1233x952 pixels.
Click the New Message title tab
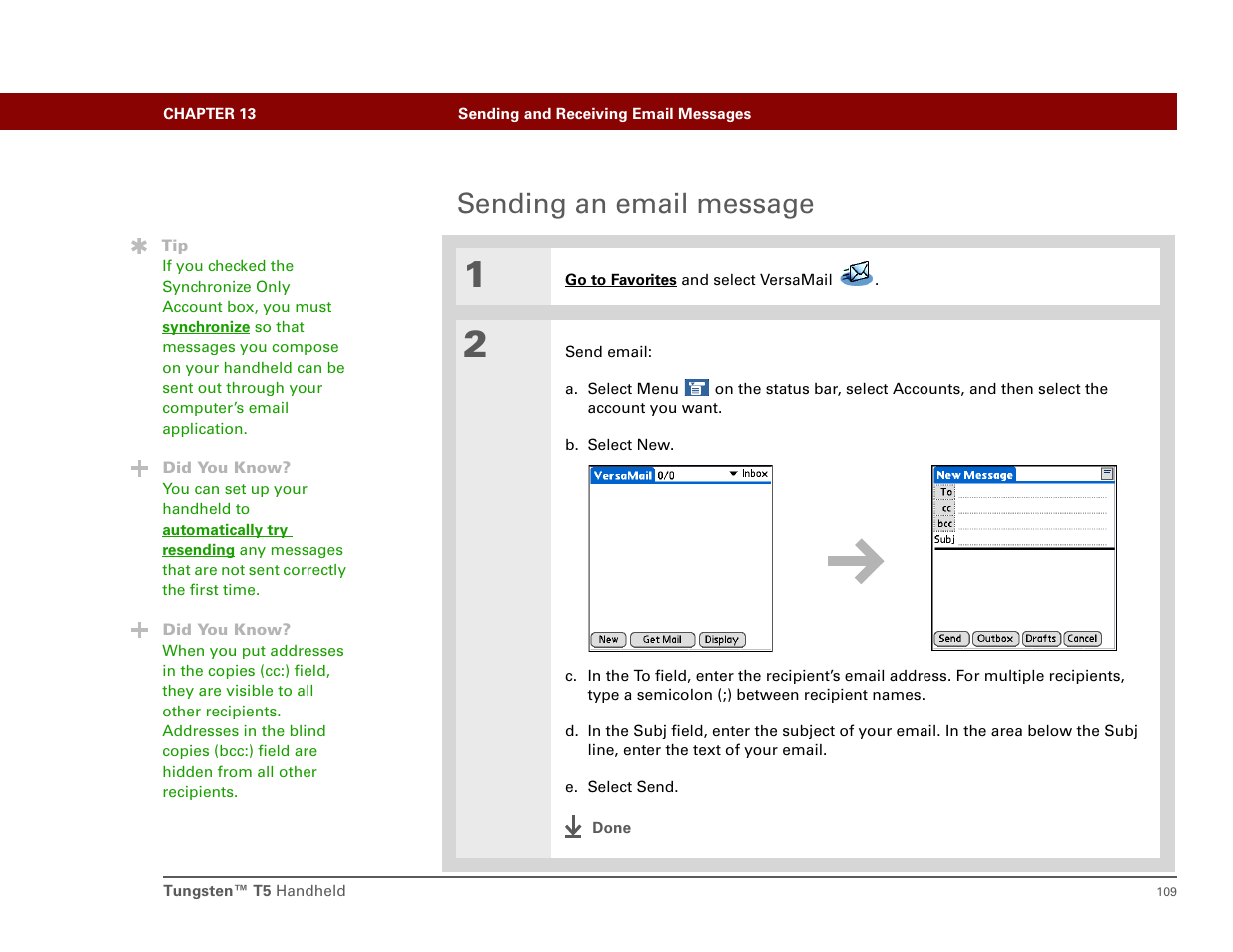tap(974, 475)
